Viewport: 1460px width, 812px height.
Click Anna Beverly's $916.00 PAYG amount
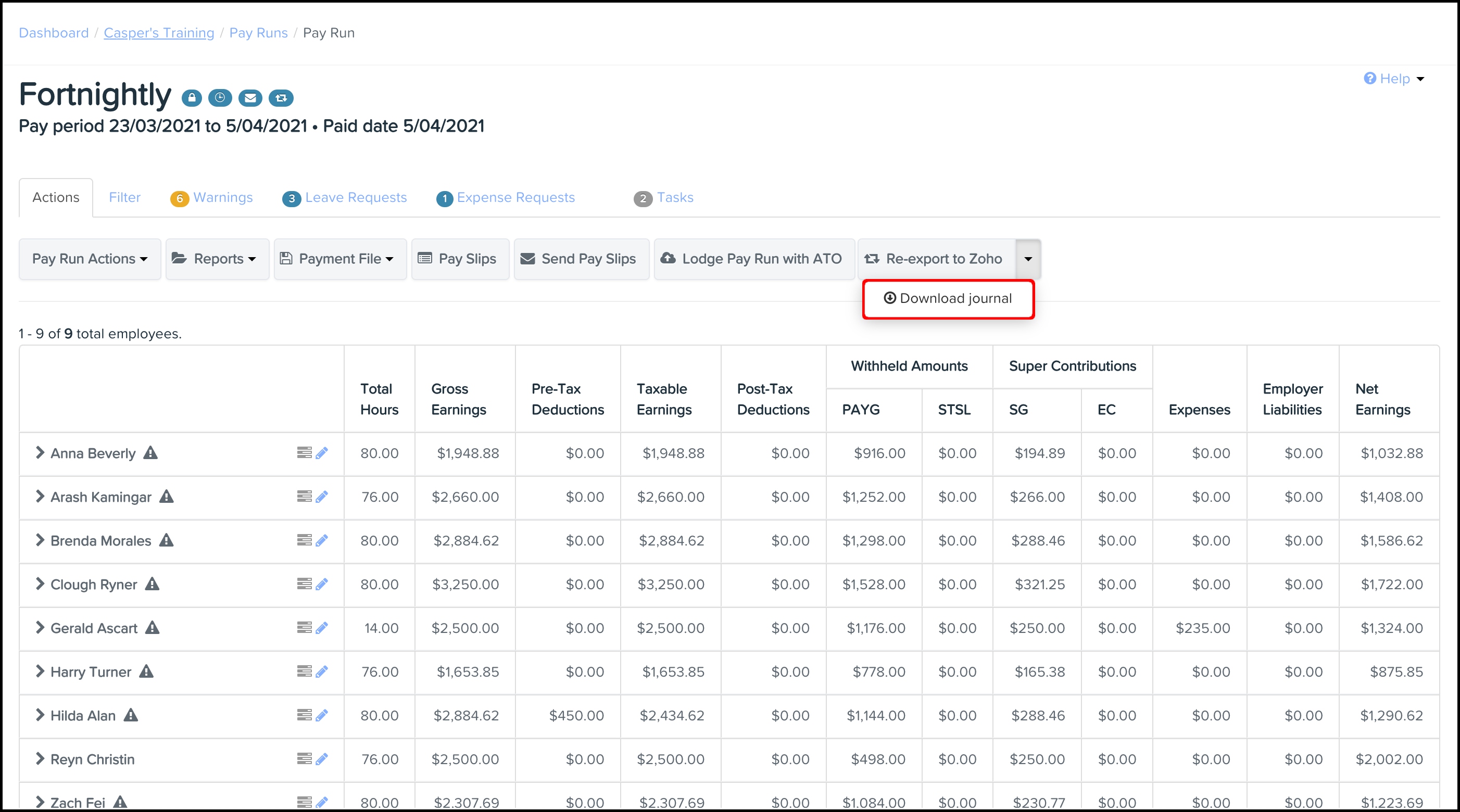click(x=879, y=453)
